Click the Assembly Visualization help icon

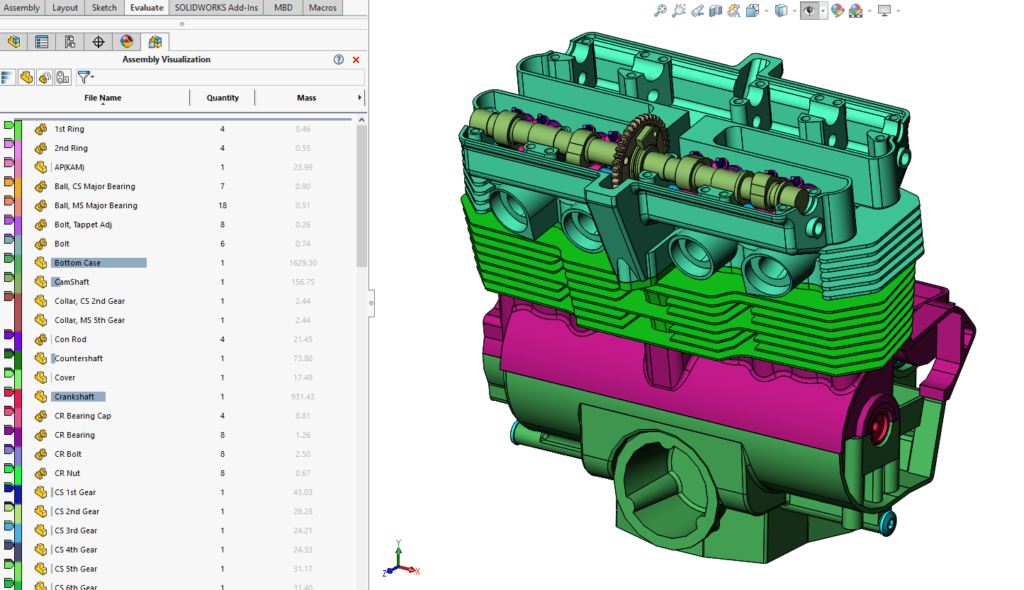click(338, 59)
